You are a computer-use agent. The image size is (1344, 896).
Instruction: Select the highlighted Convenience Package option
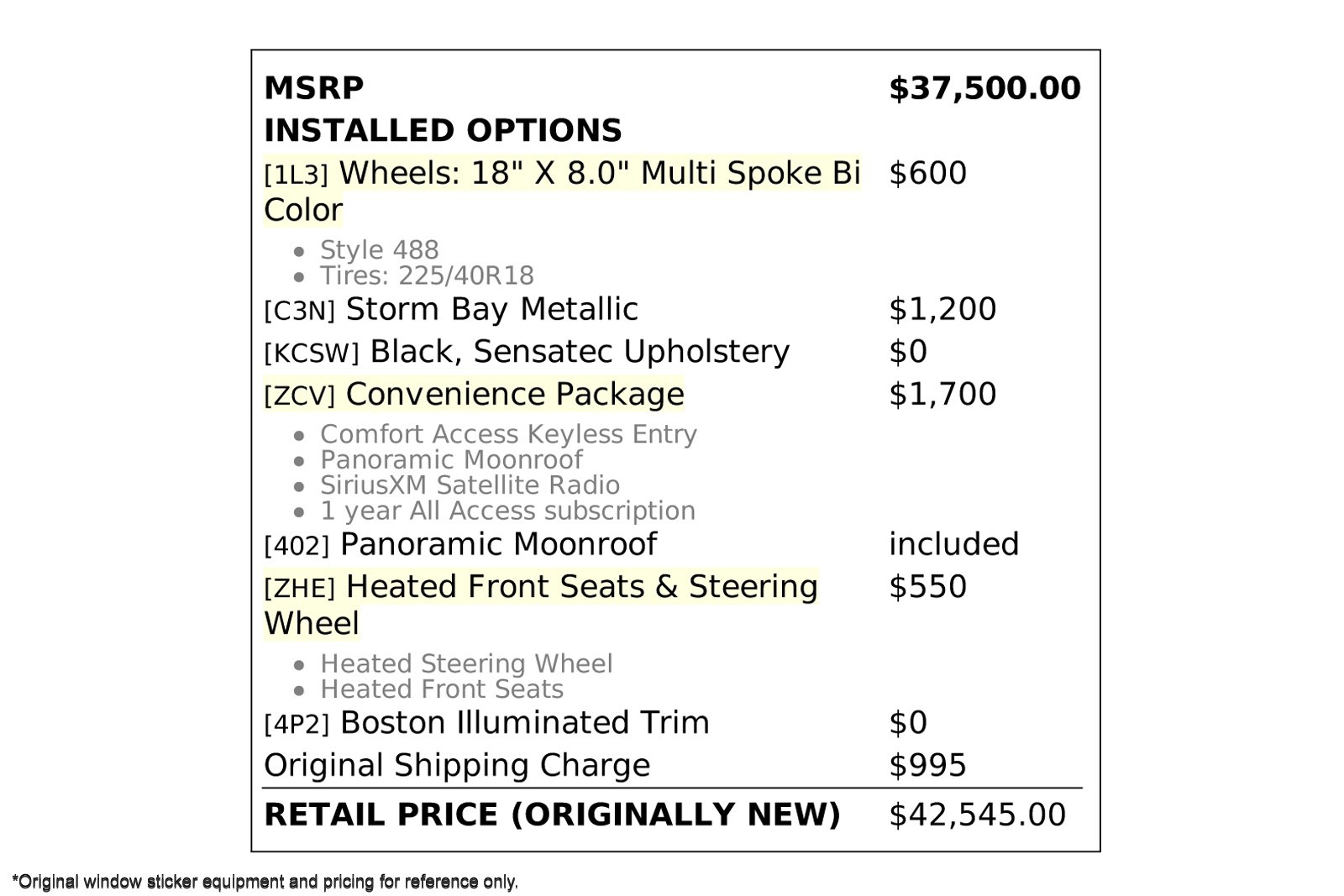pos(474,395)
